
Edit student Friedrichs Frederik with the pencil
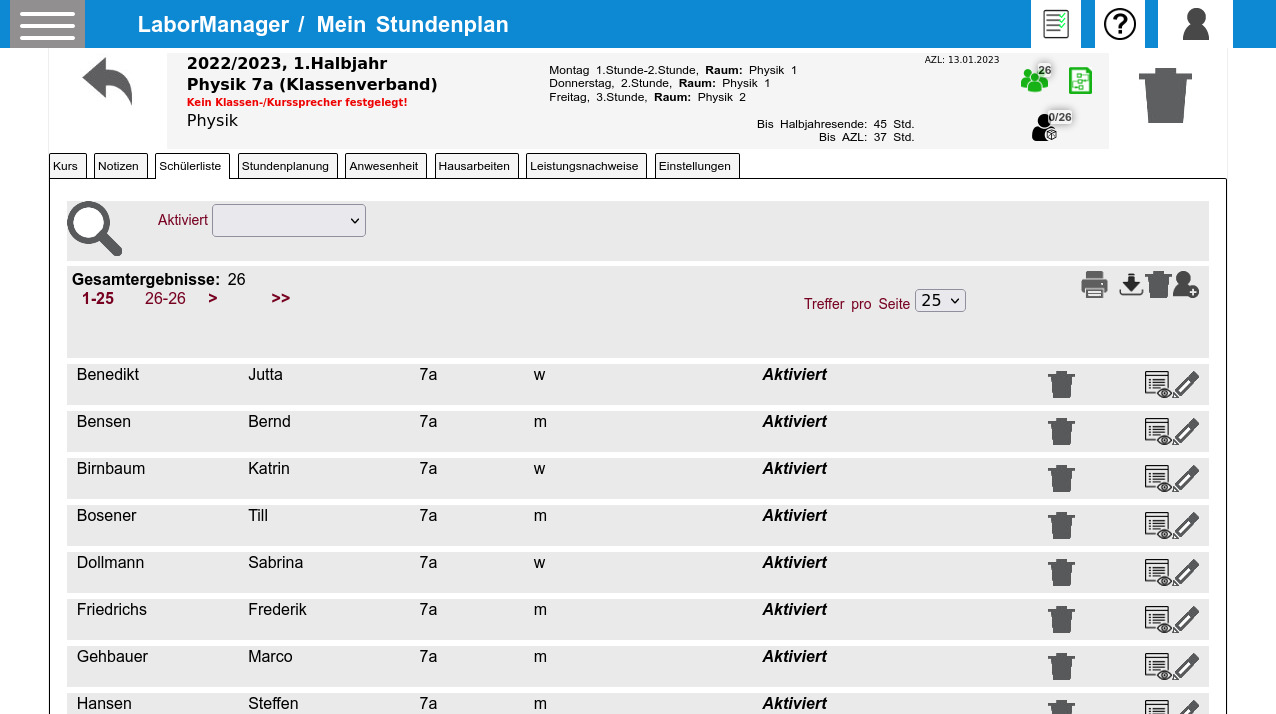click(x=1186, y=620)
